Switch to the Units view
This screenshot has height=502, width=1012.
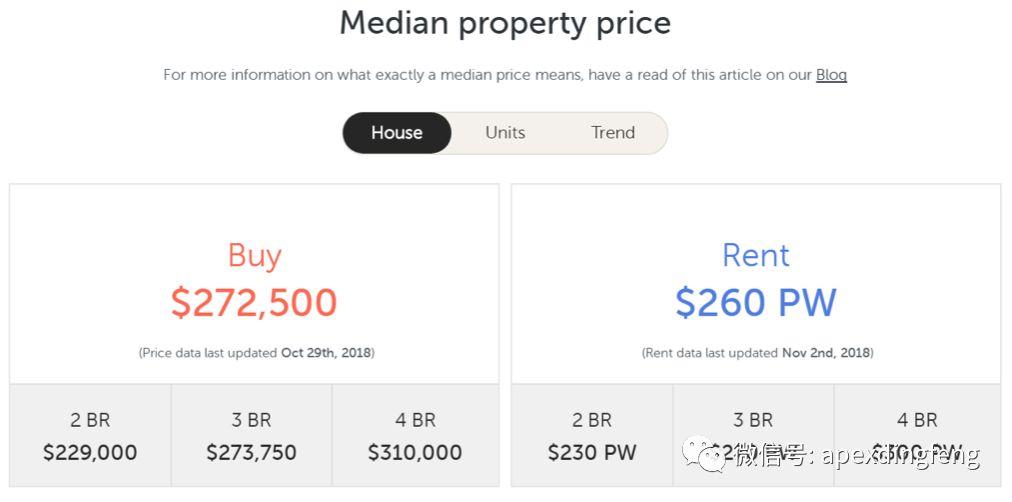[x=505, y=133]
